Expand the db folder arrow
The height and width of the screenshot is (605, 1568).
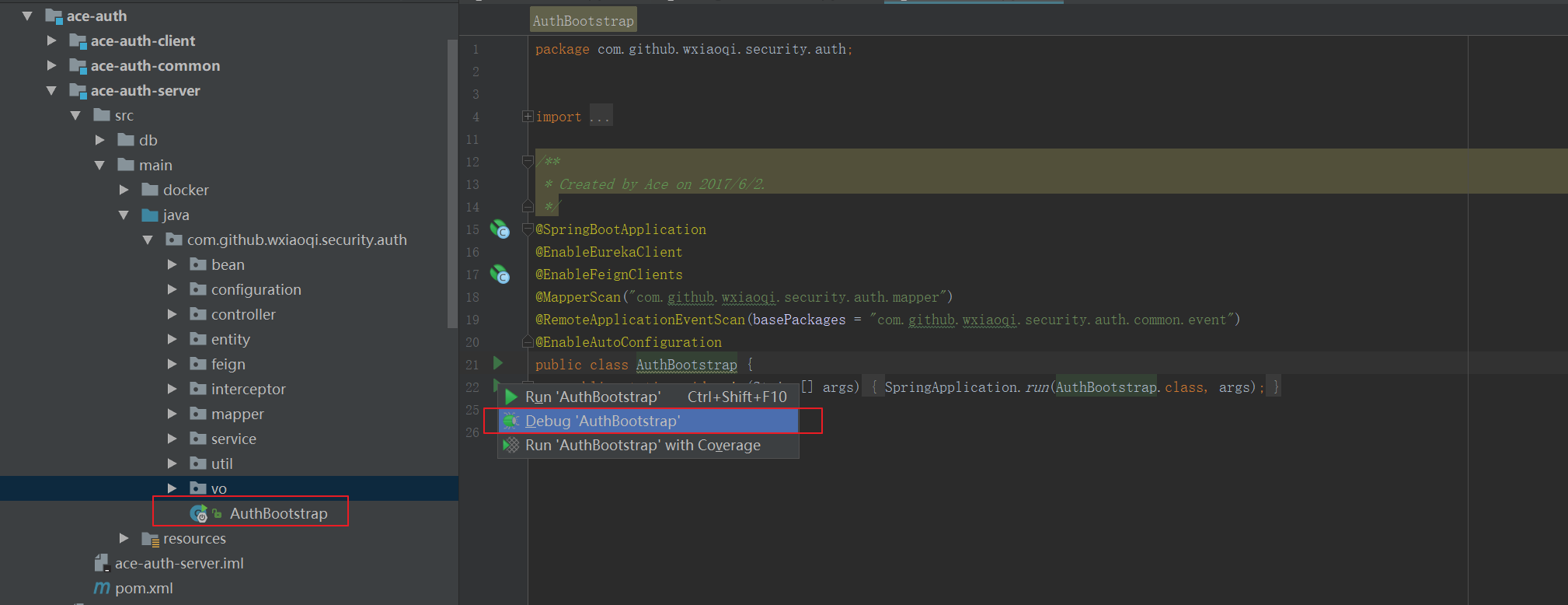point(99,140)
